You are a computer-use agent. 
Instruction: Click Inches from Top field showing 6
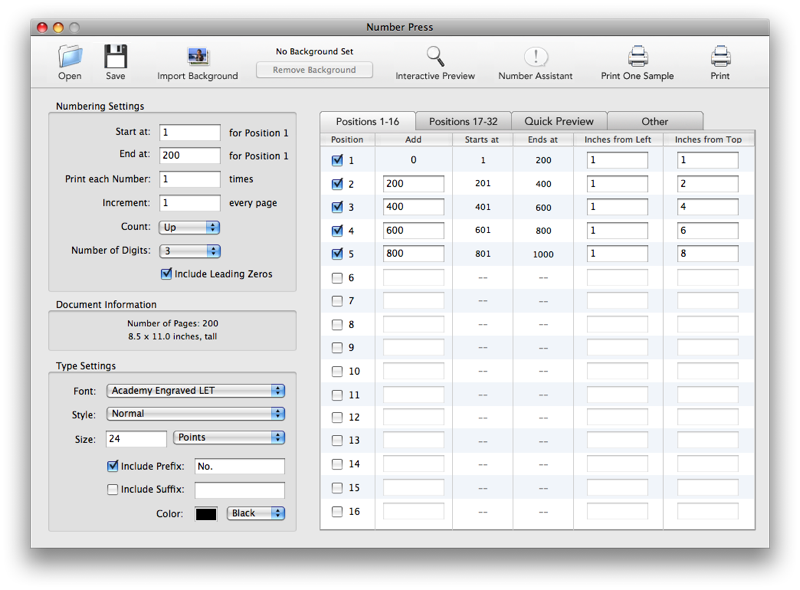click(708, 231)
